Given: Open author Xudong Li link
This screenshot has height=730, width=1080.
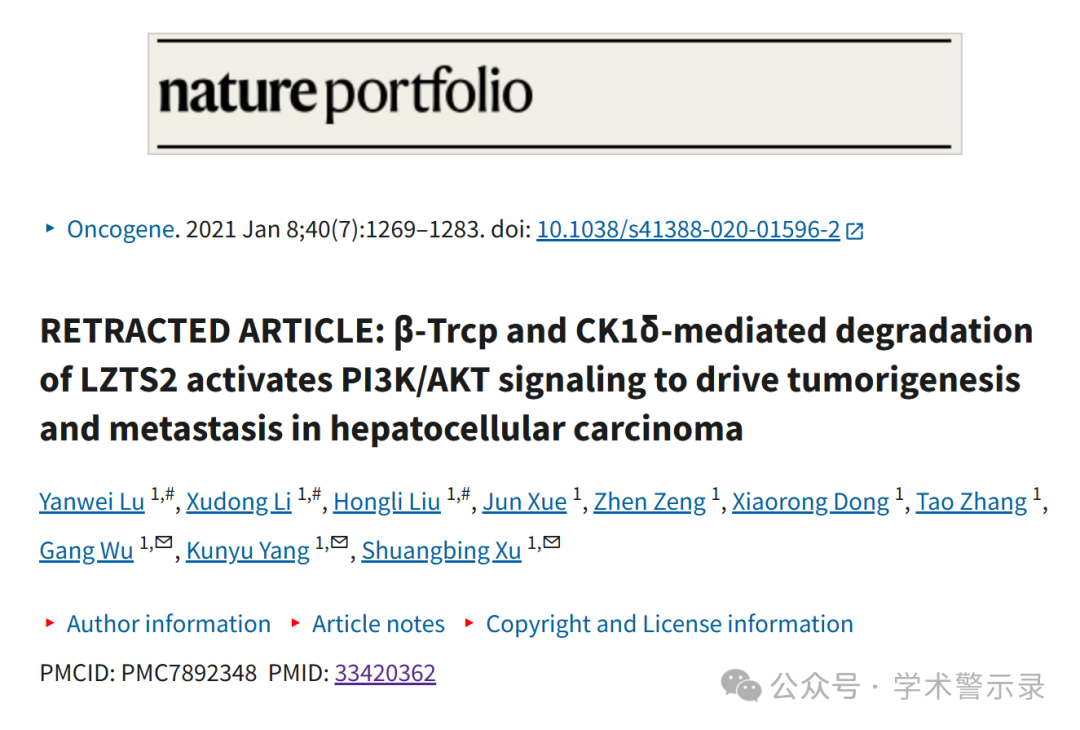Looking at the screenshot, I should click(238, 502).
